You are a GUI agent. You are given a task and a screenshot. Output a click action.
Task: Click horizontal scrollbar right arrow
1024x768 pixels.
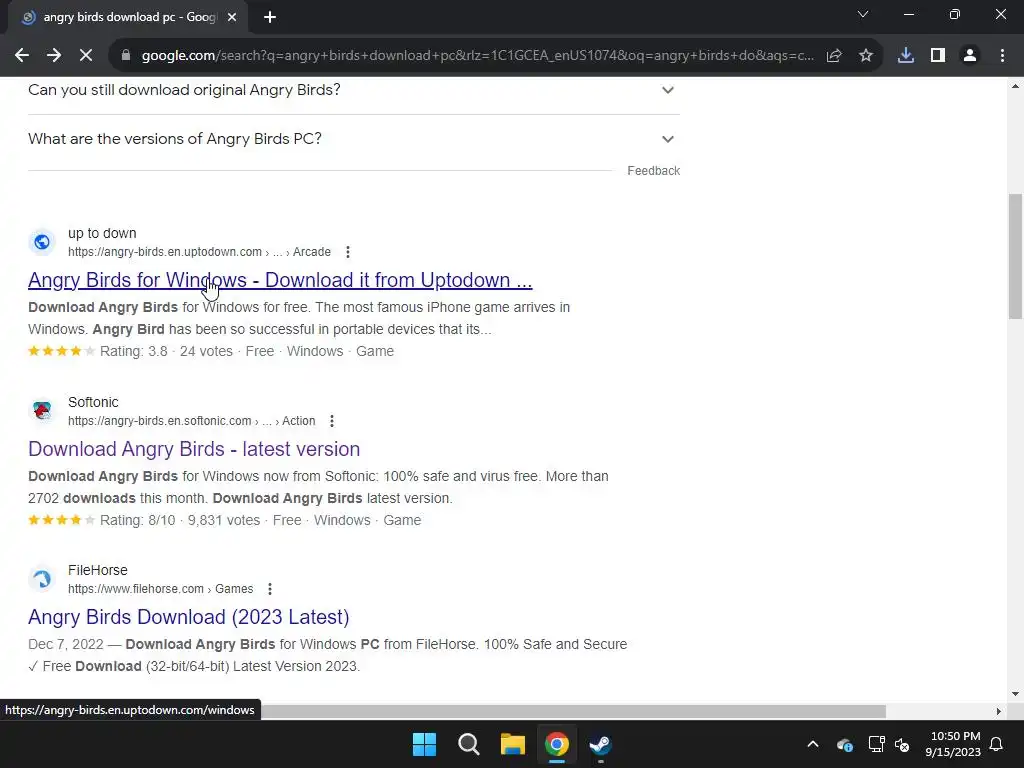pyautogui.click(x=998, y=711)
